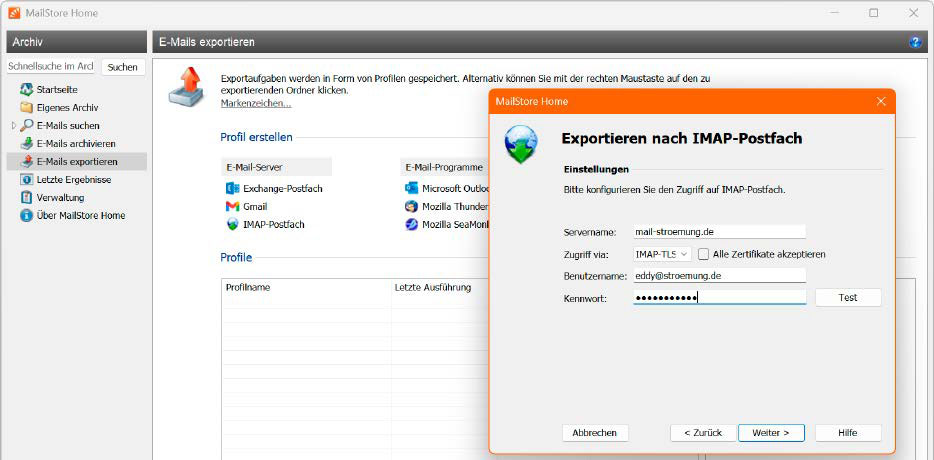The image size is (934, 460).
Task: Click the Weiter button
Action: tap(771, 433)
